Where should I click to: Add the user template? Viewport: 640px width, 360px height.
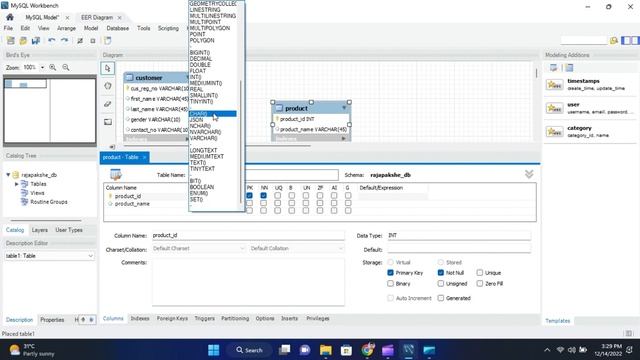[x=590, y=108]
